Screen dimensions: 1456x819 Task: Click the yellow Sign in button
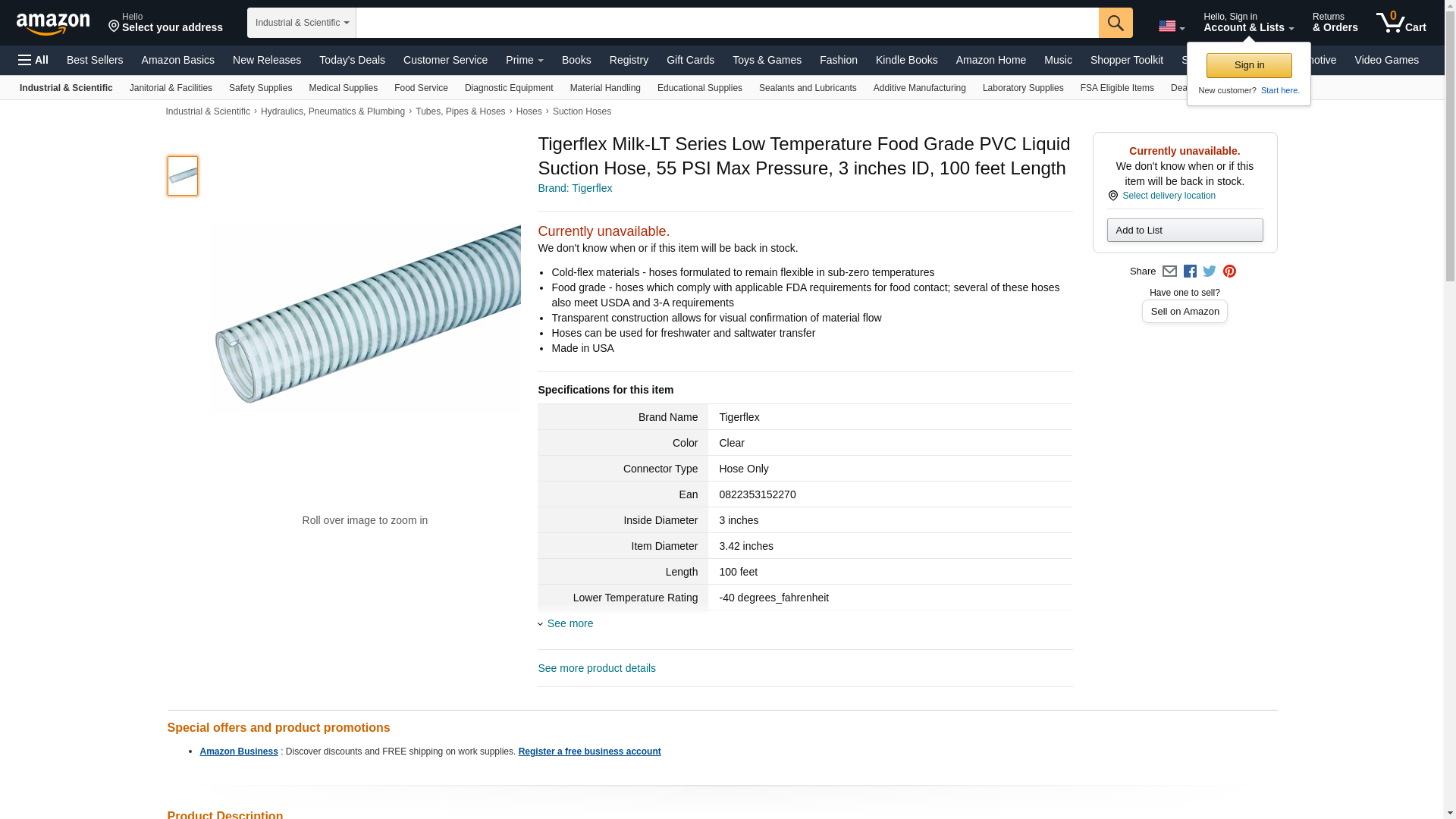tap(1249, 65)
